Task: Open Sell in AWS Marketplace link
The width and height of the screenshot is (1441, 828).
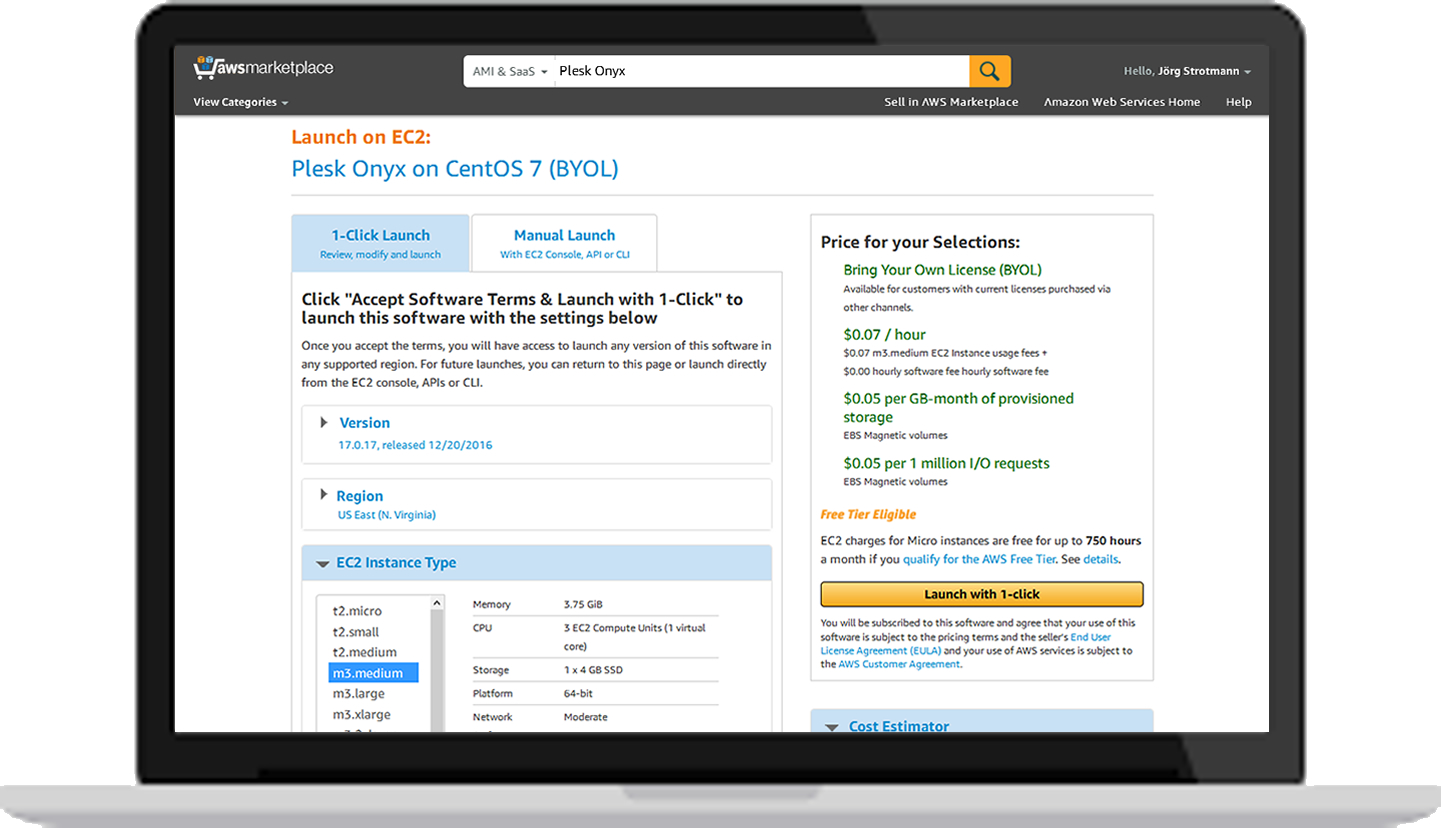Action: pyautogui.click(x=951, y=102)
